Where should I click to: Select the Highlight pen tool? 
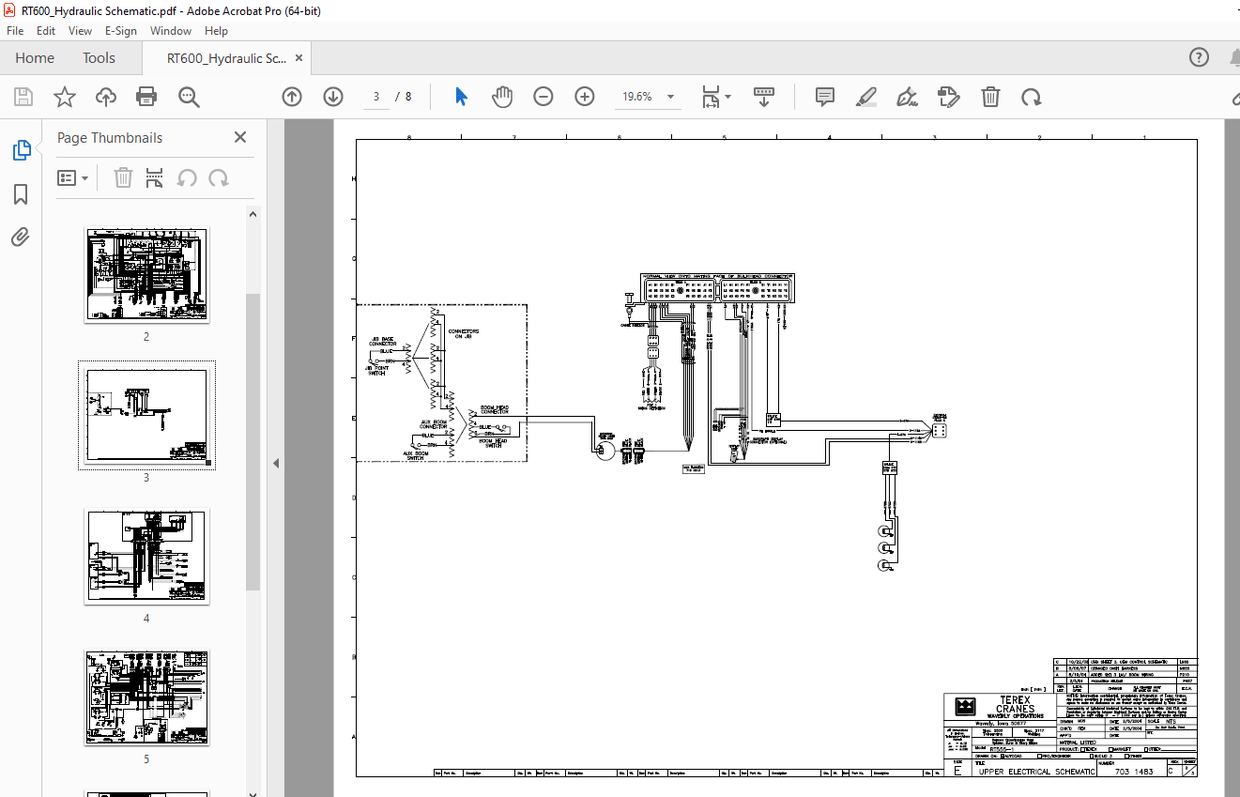point(866,96)
